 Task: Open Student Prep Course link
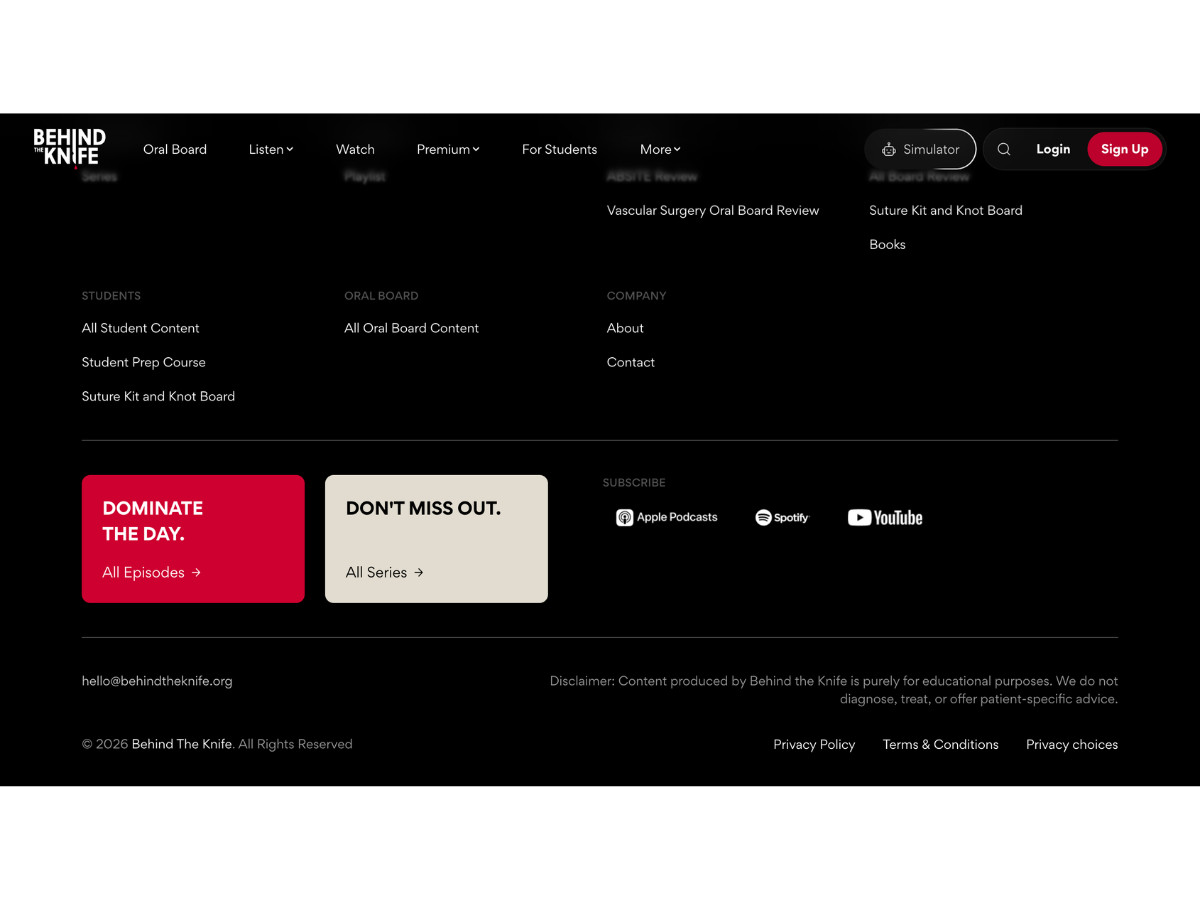pyautogui.click(x=143, y=362)
